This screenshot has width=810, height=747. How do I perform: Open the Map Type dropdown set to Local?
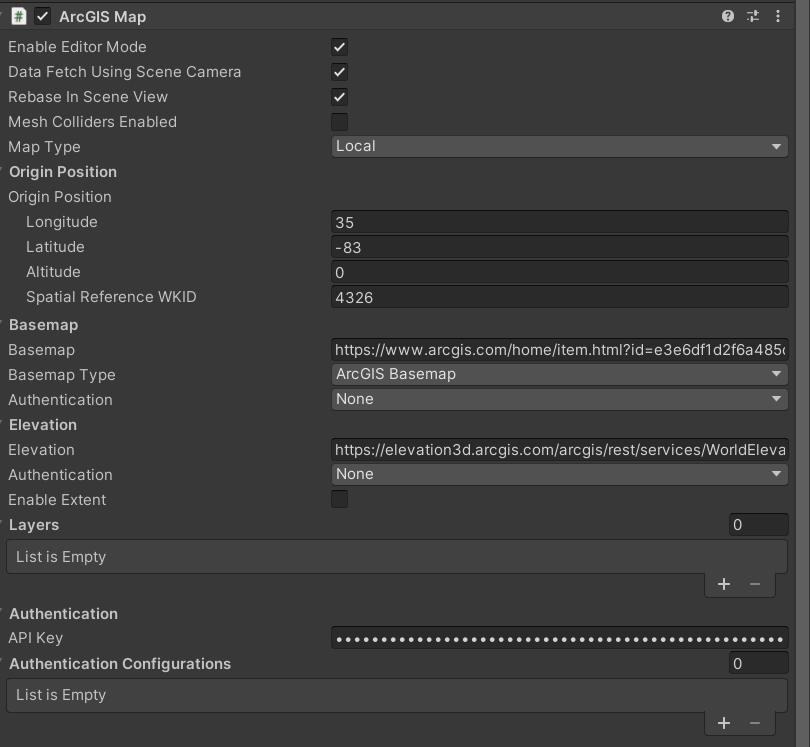coord(559,146)
